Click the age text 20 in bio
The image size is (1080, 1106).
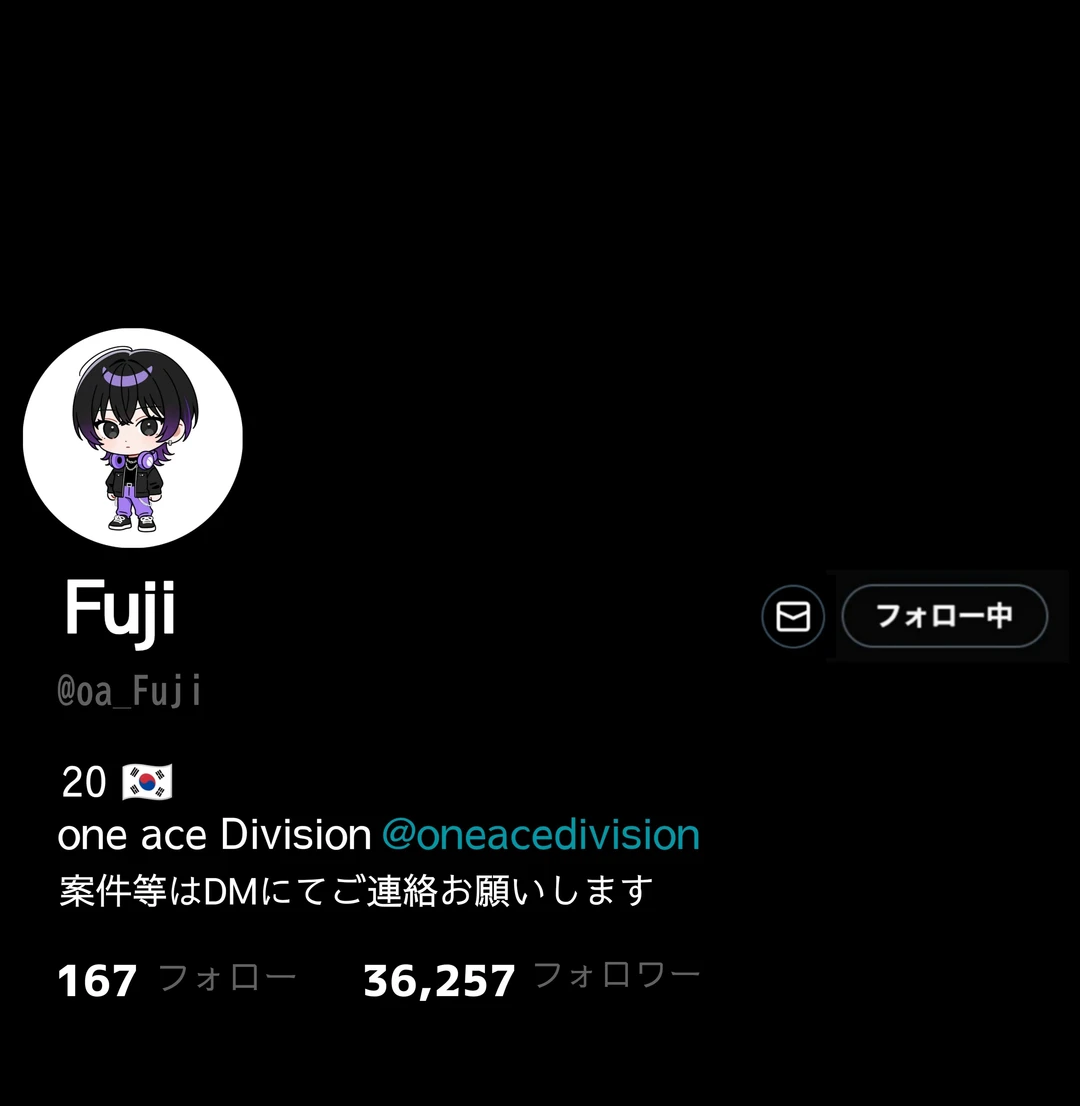(x=84, y=782)
